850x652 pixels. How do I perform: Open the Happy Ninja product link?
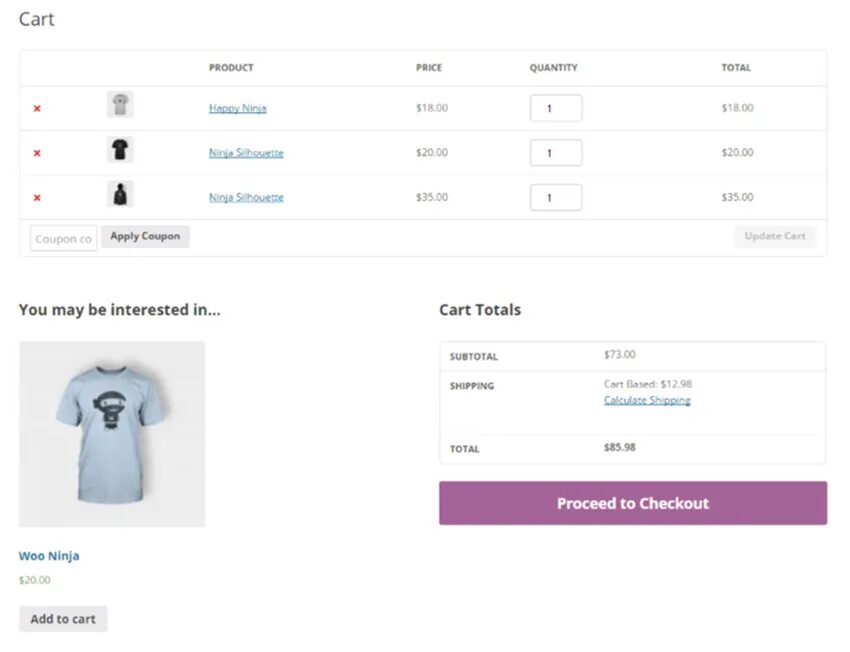click(x=237, y=108)
